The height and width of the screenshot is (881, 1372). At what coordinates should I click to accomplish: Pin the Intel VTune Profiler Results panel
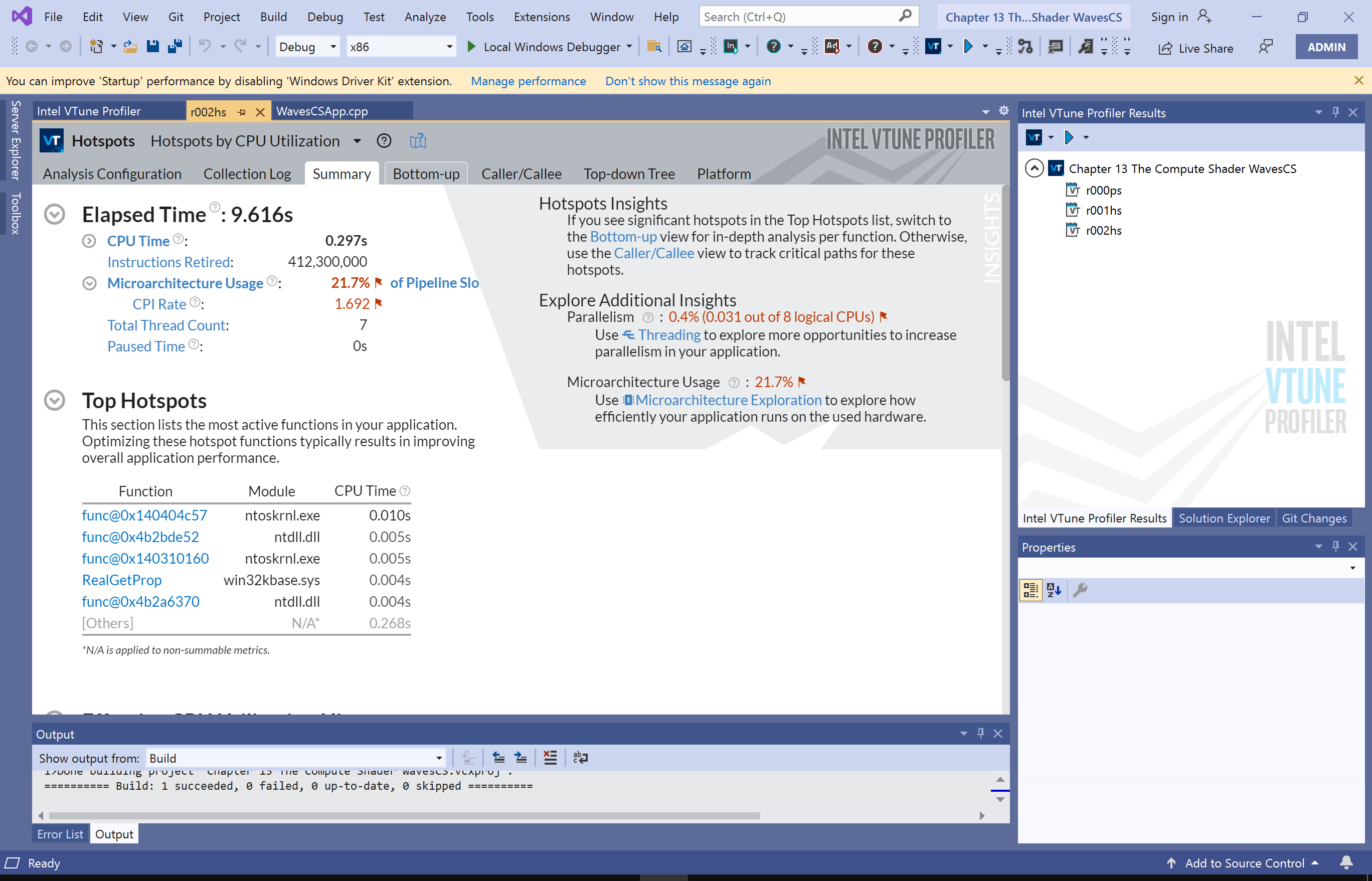tap(1335, 112)
